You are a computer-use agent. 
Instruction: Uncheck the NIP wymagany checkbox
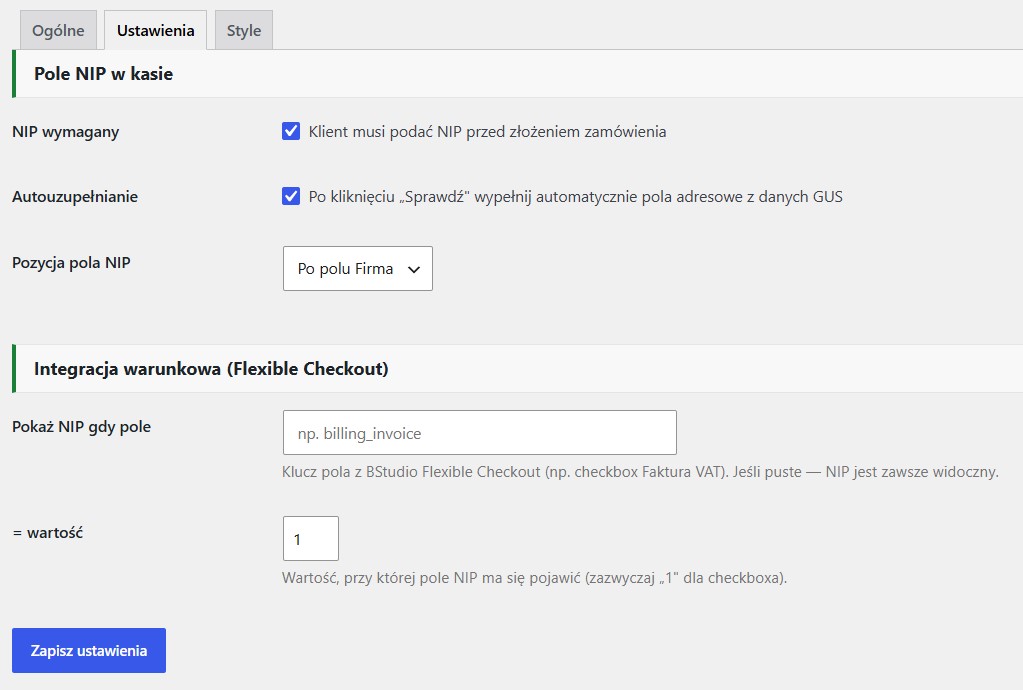[291, 131]
